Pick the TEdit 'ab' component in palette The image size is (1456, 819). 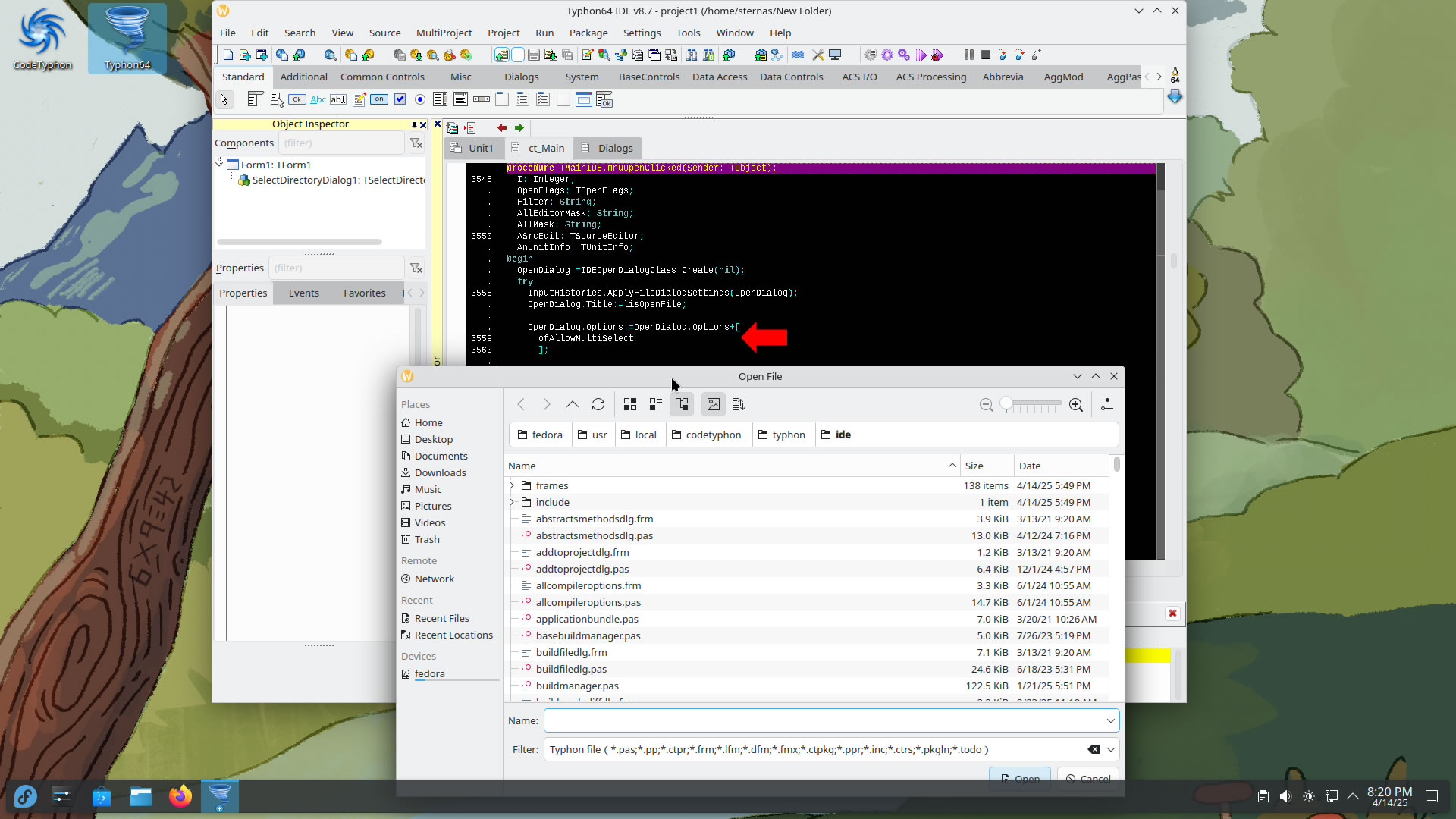pos(338,99)
